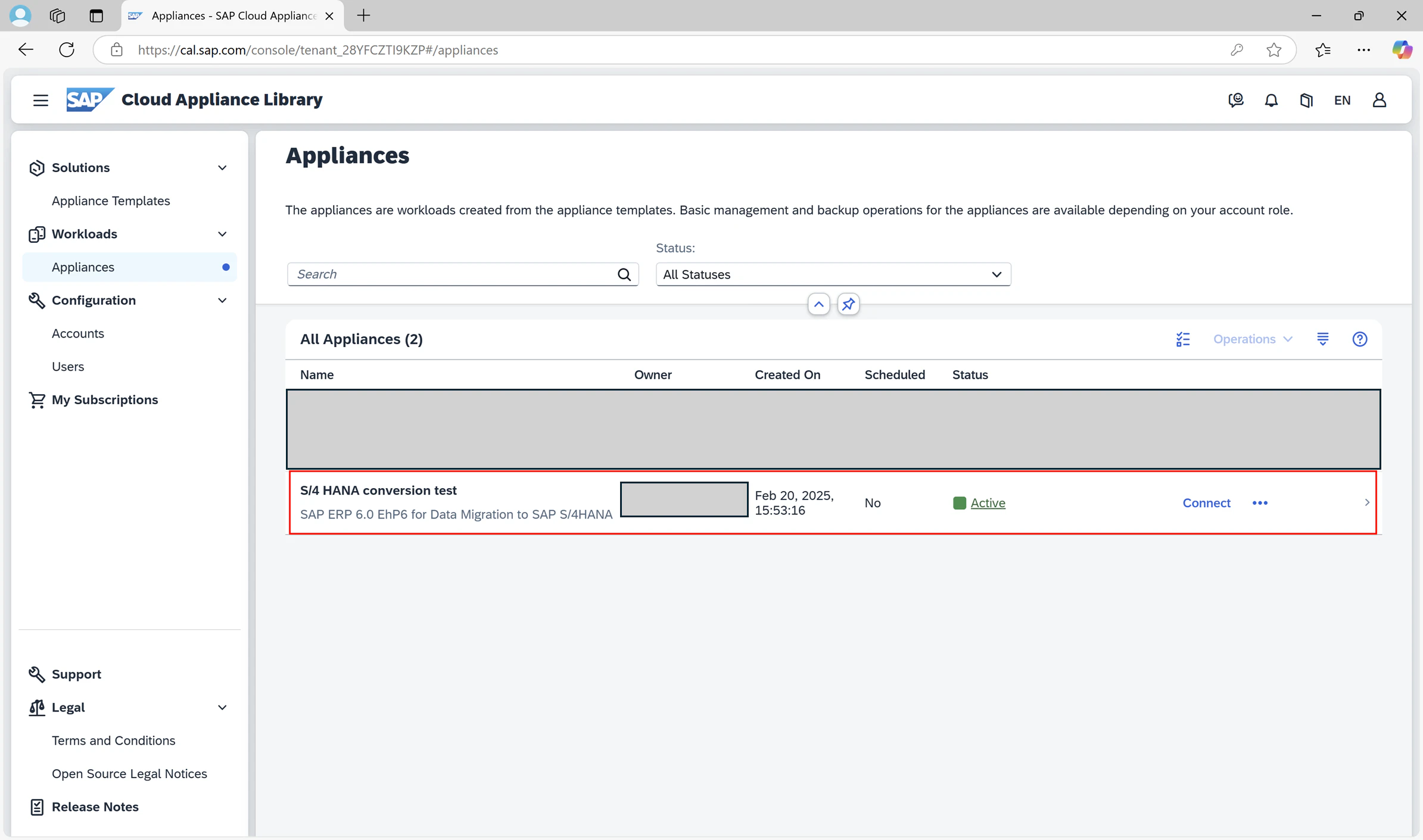1423x840 pixels.
Task: Open a new browser tab
Action: (x=363, y=15)
